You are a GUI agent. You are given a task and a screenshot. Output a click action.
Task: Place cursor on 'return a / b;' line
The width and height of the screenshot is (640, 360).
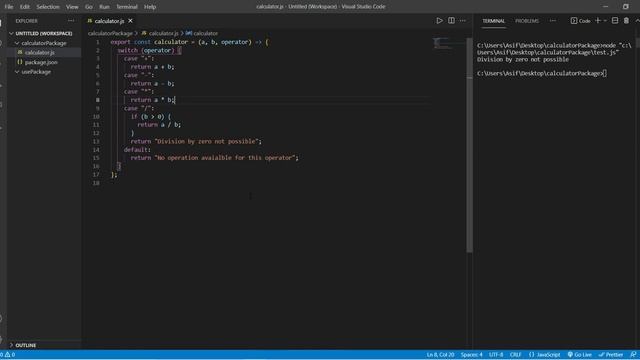(159, 125)
